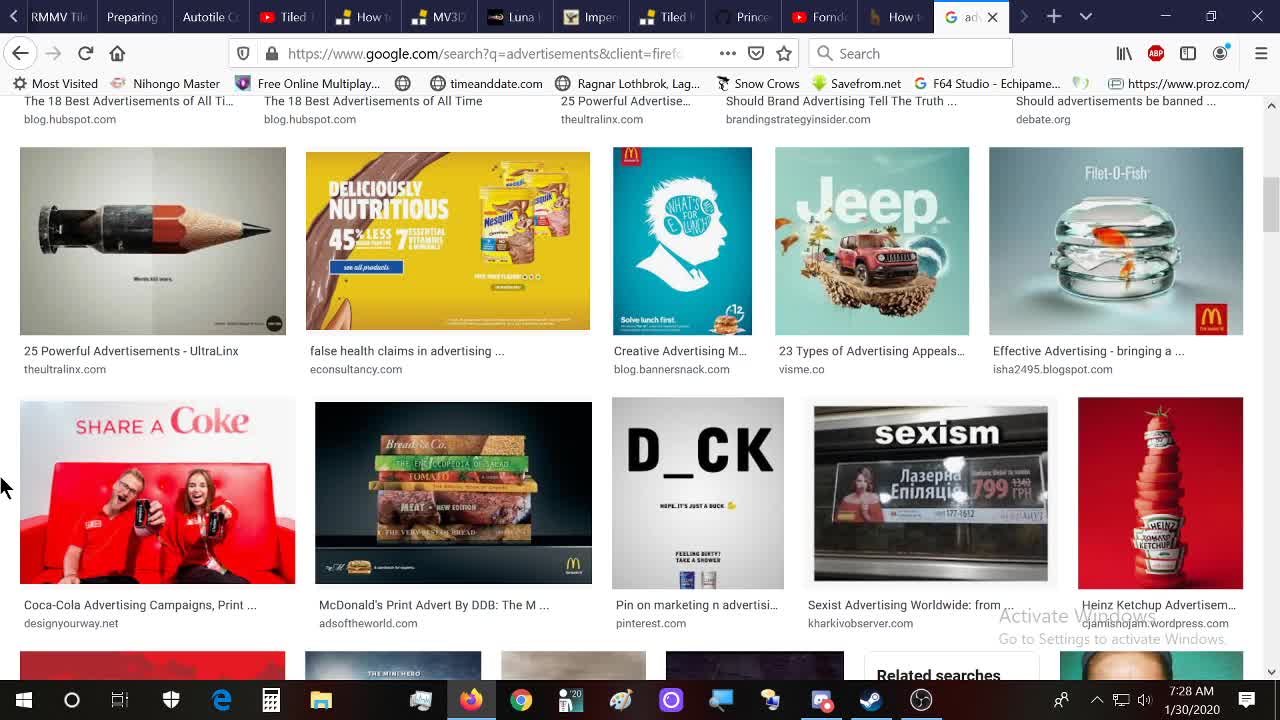Open Nihongo Master bookmark
The height and width of the screenshot is (720, 1280).
coord(165,83)
